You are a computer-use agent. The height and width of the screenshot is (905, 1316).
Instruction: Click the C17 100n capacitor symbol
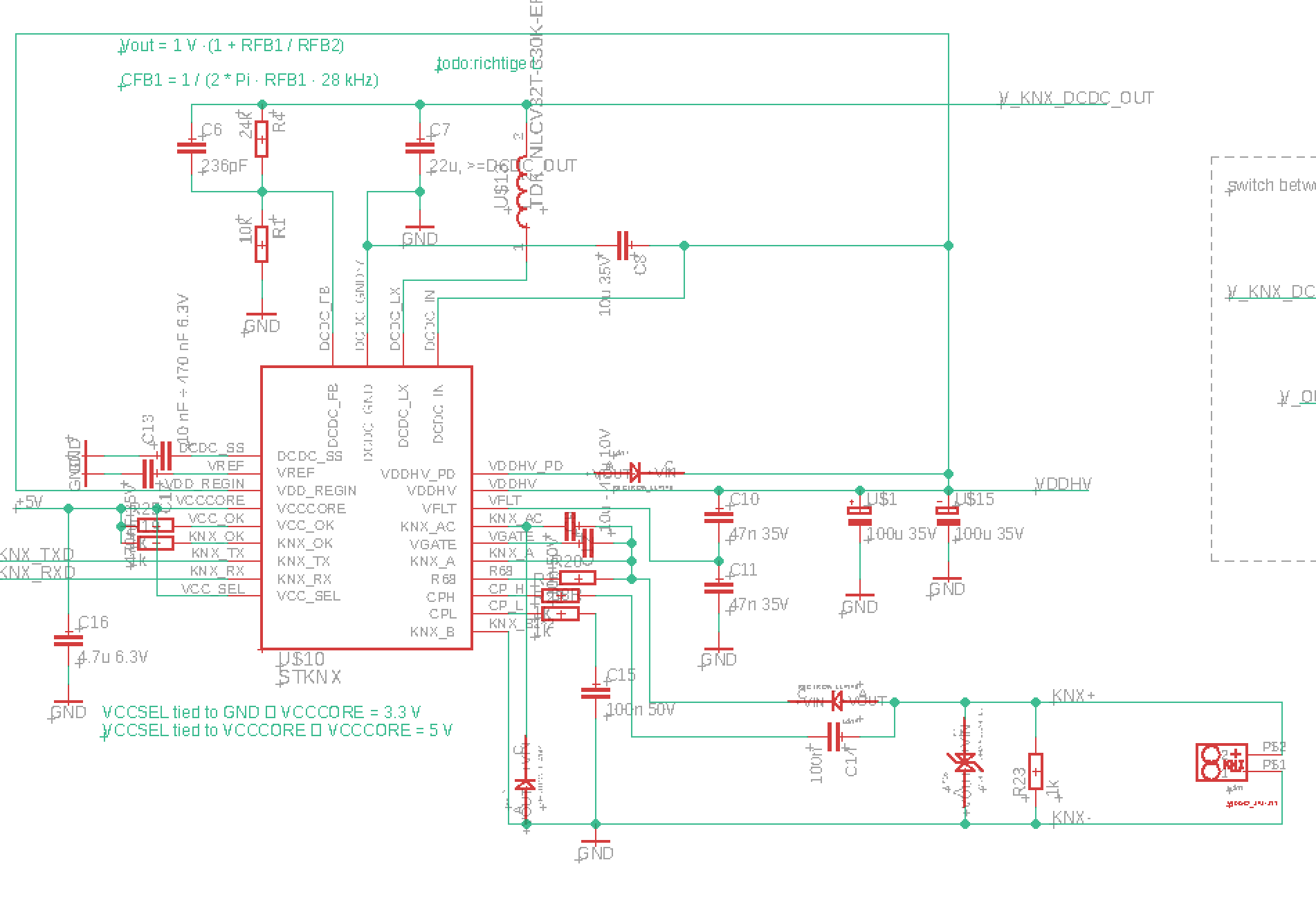tap(835, 737)
